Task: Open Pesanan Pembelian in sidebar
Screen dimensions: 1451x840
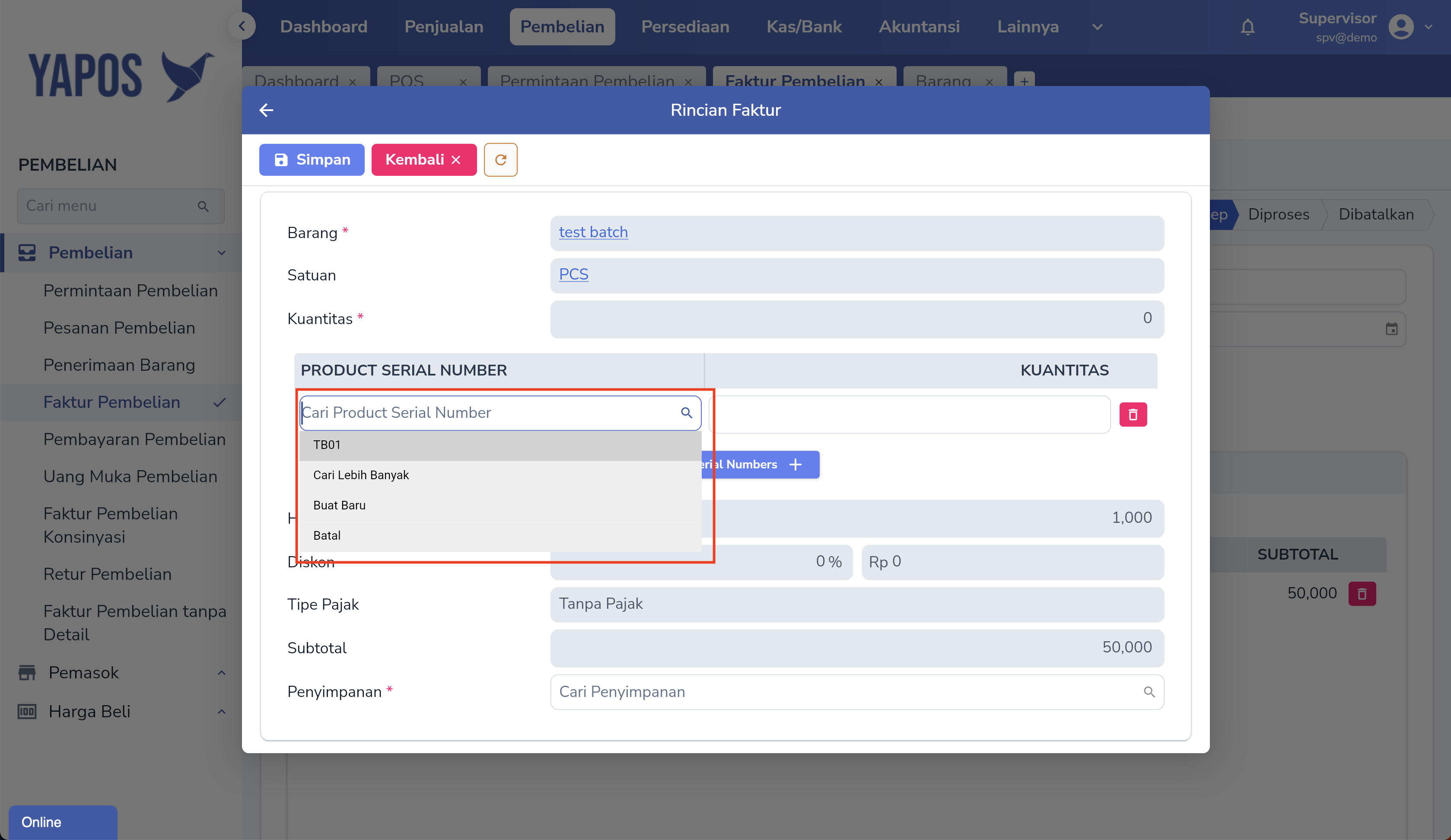Action: 120,328
